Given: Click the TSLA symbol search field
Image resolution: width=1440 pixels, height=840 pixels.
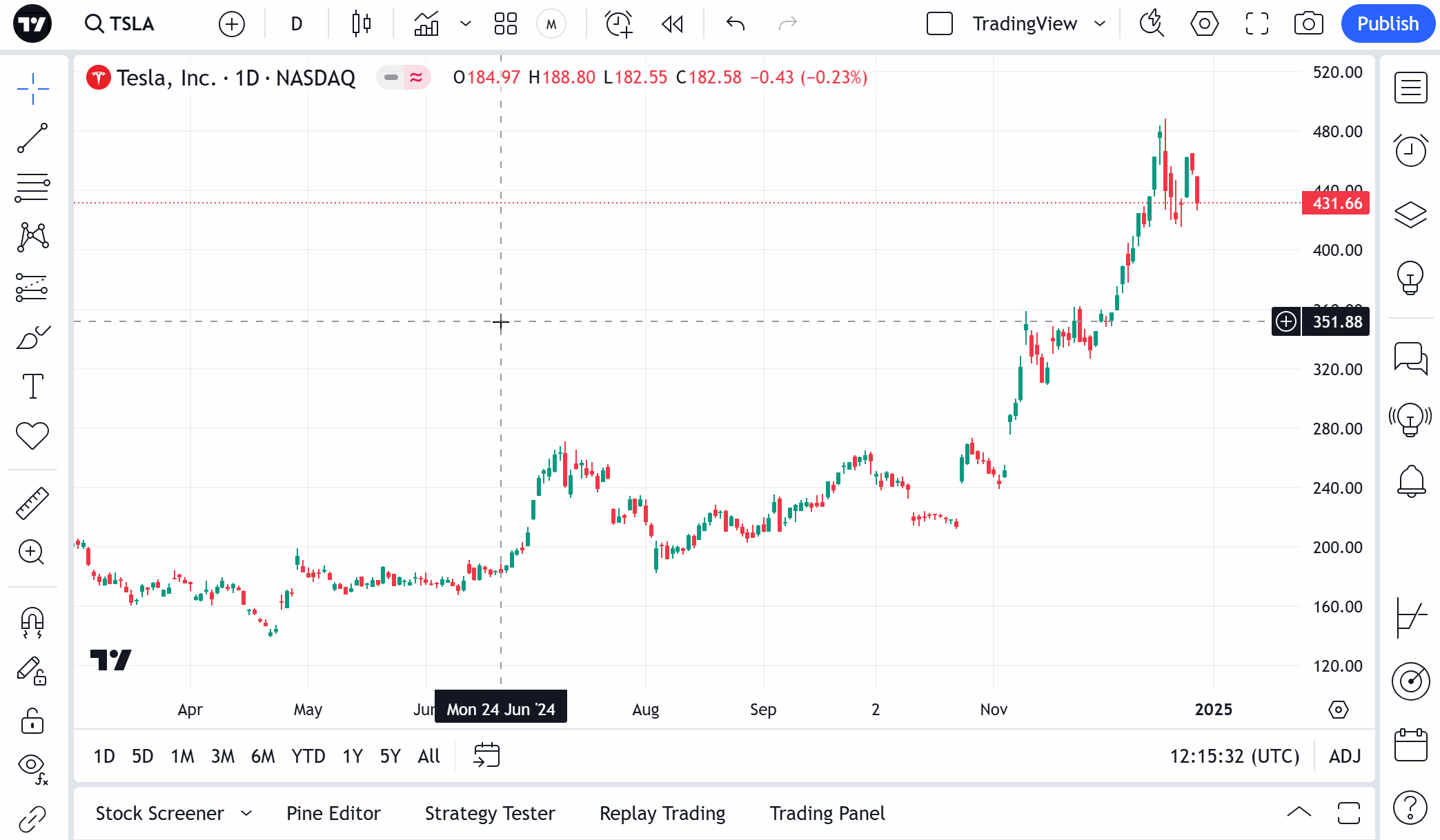Looking at the screenshot, I should (x=121, y=24).
